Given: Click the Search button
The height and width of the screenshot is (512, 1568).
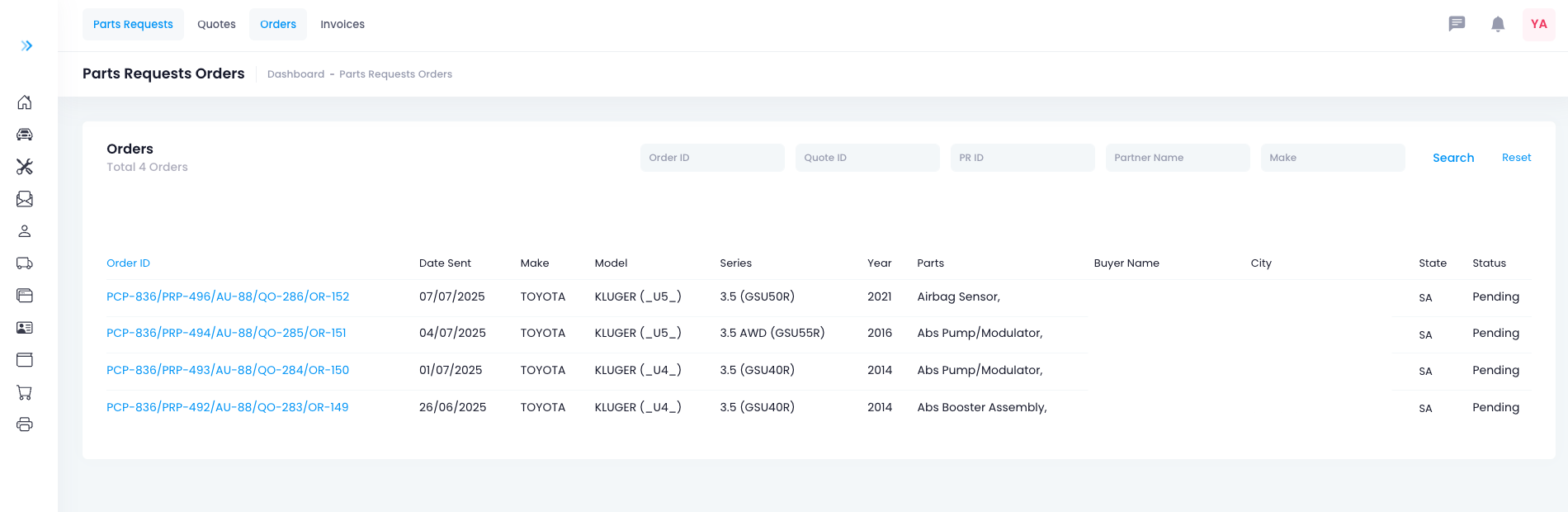Looking at the screenshot, I should [x=1452, y=158].
